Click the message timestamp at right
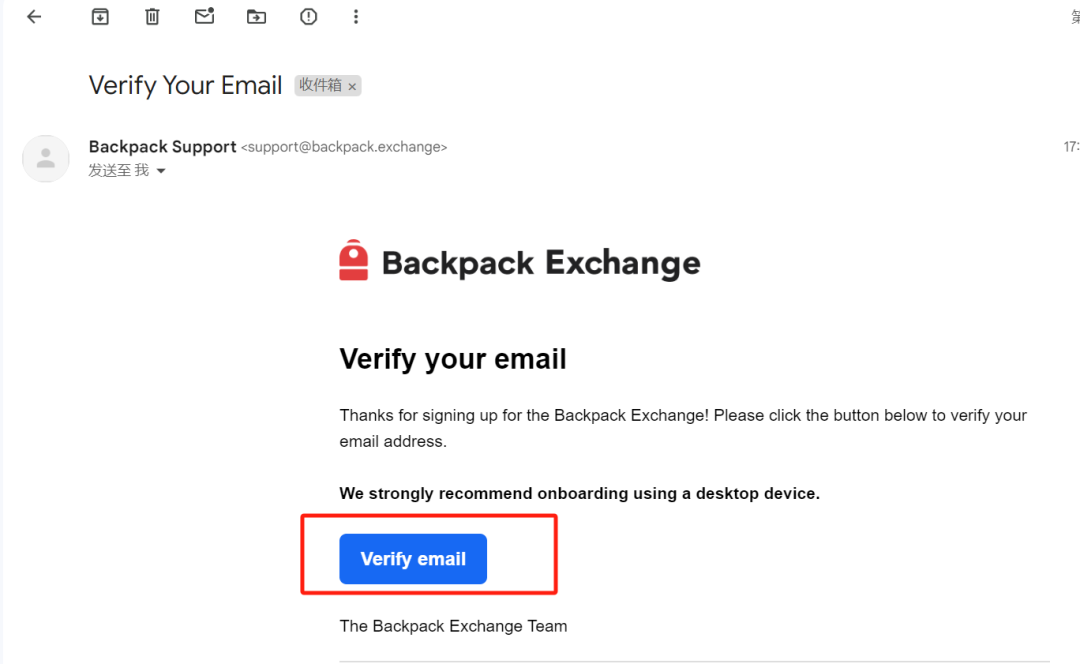This screenshot has width=1080, height=664. click(x=1071, y=147)
